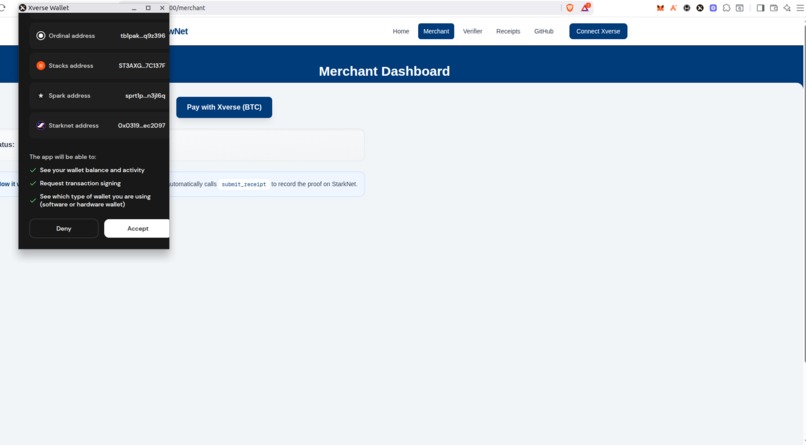Open the Brave Wallet icon
Viewport: 806px width, 445px height.
774,8
